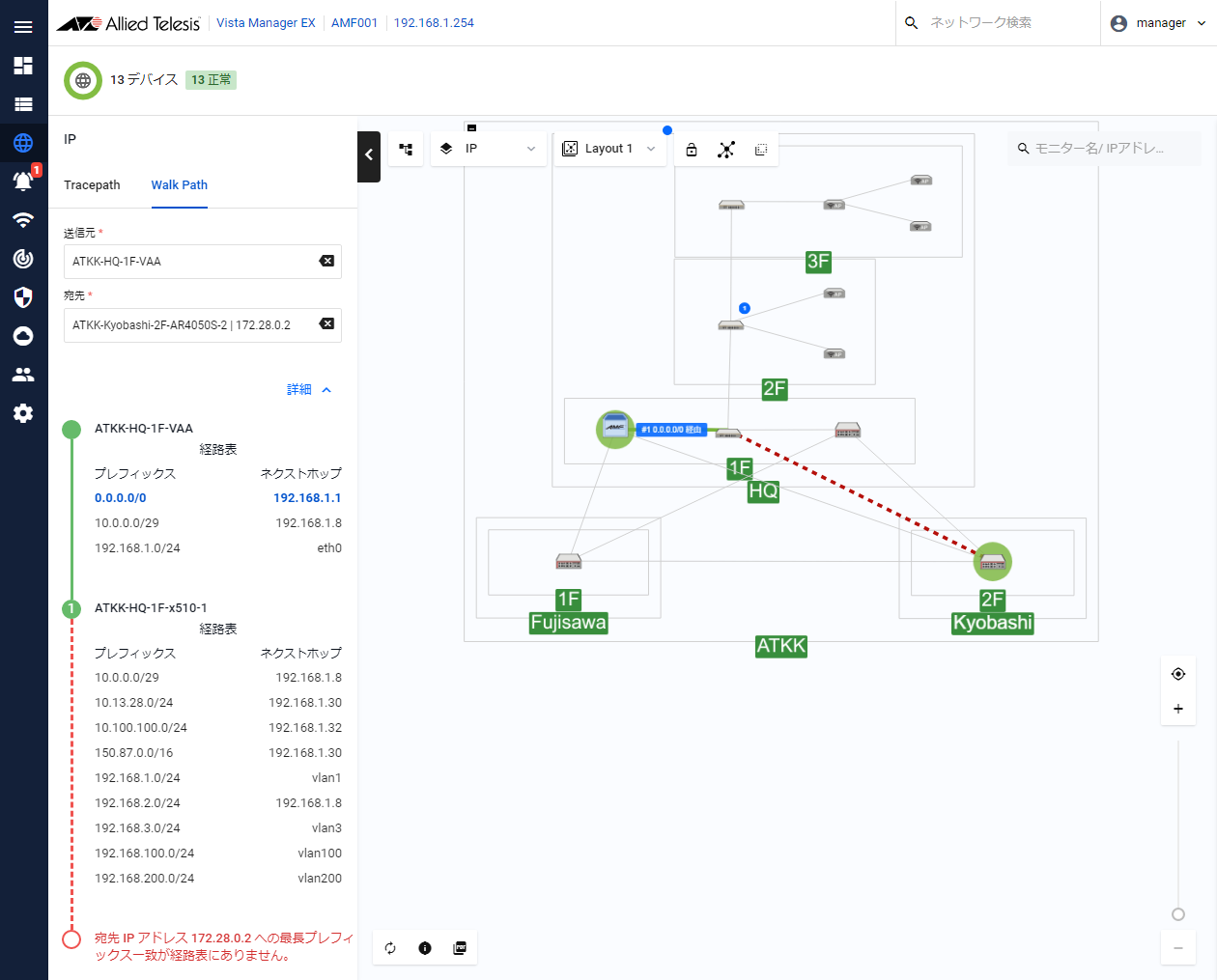Select the Walk Path tab
Viewport: 1217px width, 980px height.
click(x=179, y=185)
